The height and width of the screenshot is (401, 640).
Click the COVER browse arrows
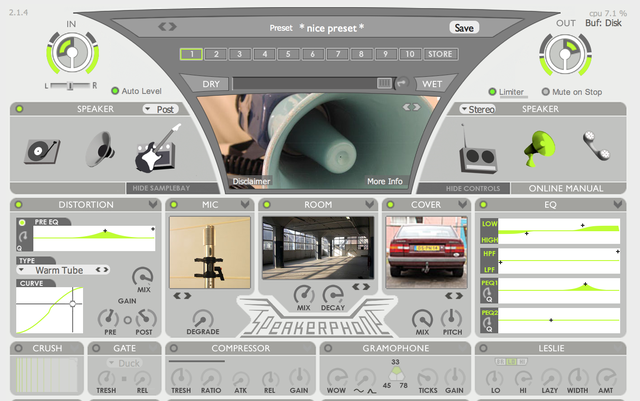coord(454,296)
